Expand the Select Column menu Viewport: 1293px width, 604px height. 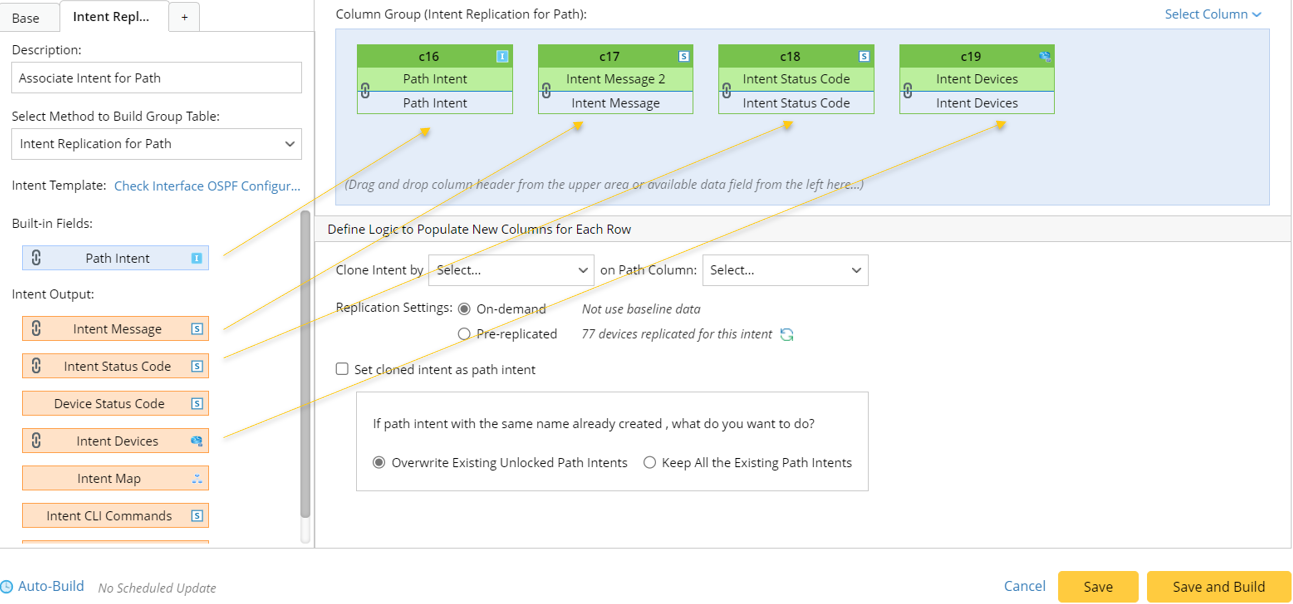[1212, 14]
